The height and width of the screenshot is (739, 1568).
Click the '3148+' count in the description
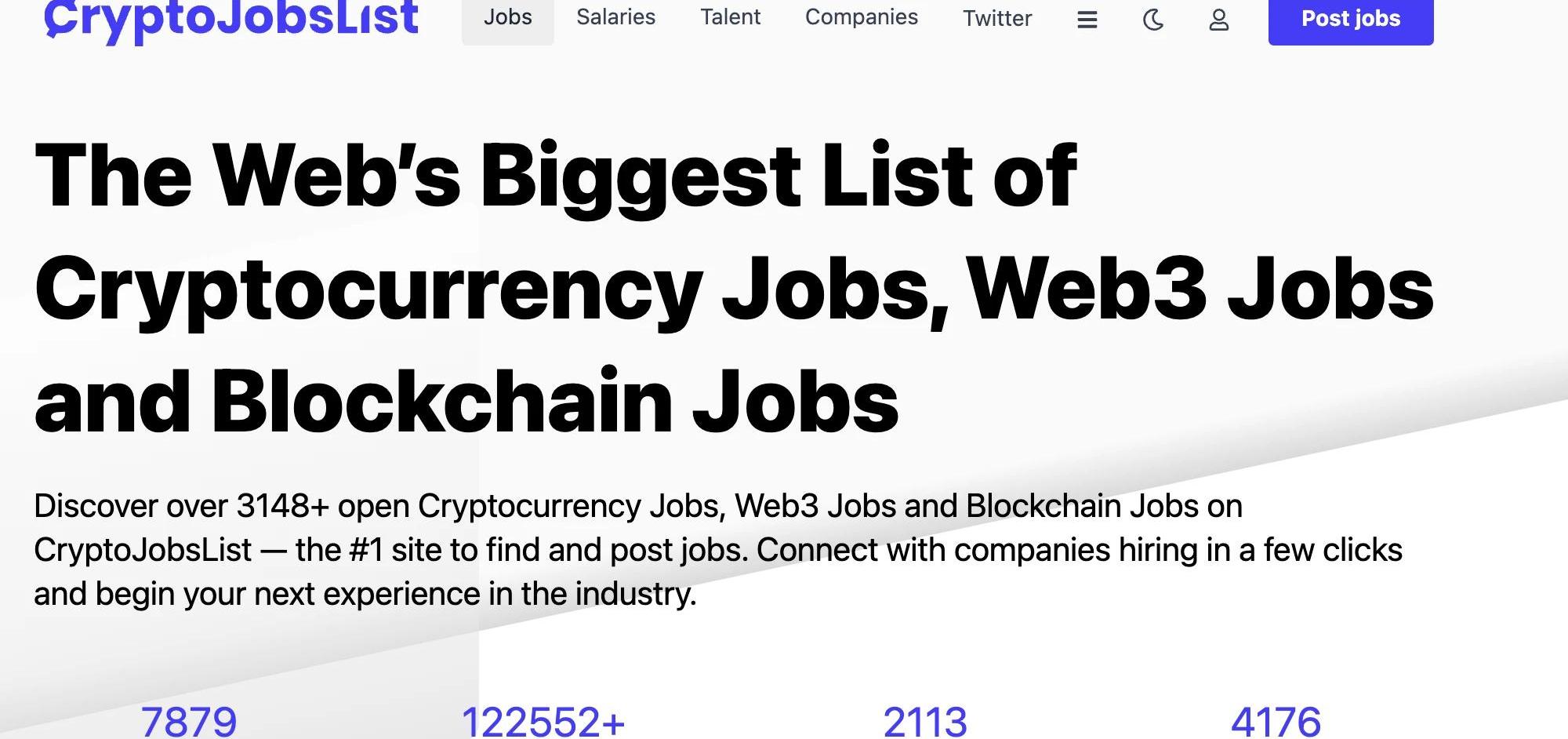click(282, 506)
